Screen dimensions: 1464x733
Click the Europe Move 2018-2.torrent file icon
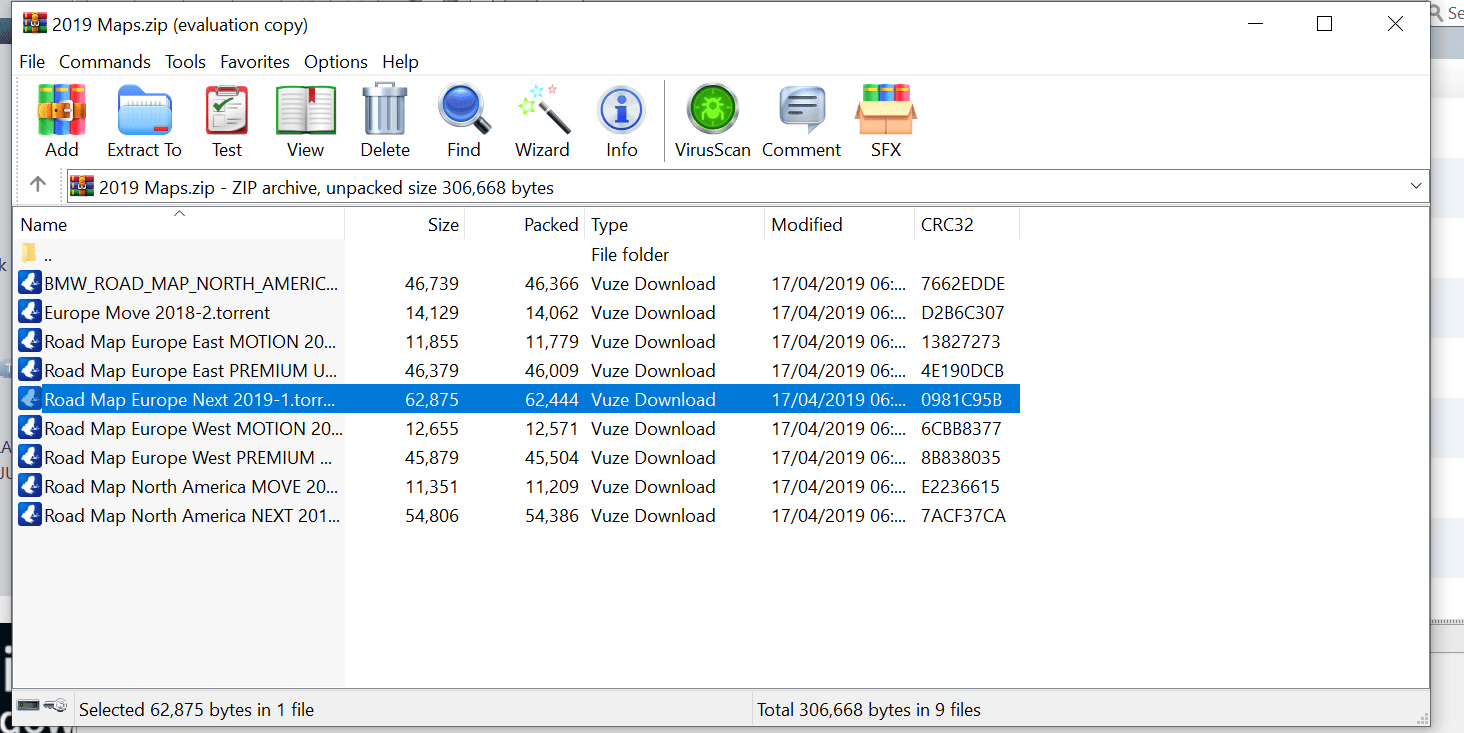tap(30, 312)
